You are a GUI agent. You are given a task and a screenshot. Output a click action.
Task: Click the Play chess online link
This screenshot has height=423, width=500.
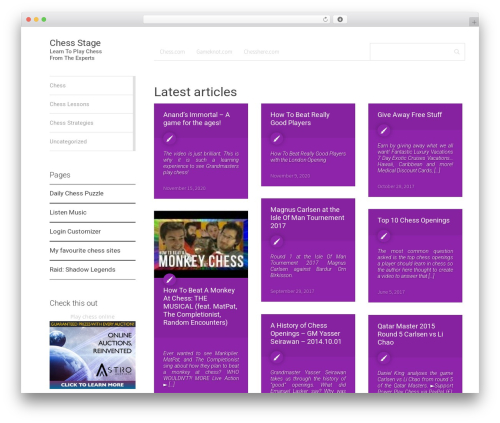(93, 317)
